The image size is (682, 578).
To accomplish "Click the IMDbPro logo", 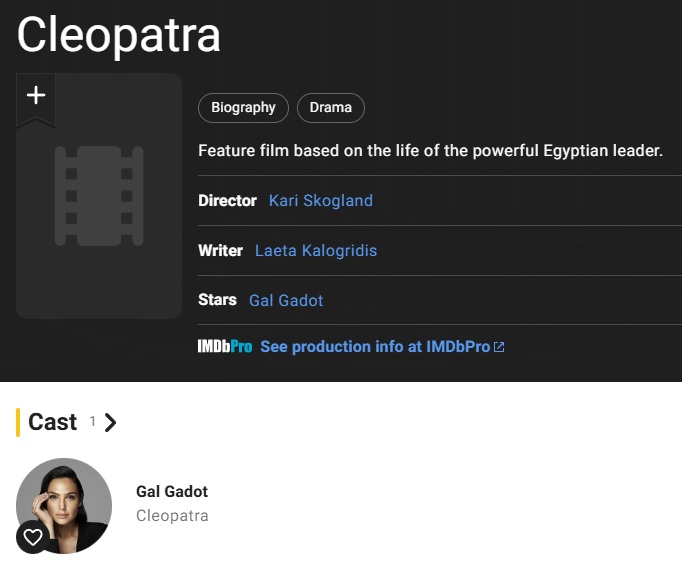I will (225, 347).
